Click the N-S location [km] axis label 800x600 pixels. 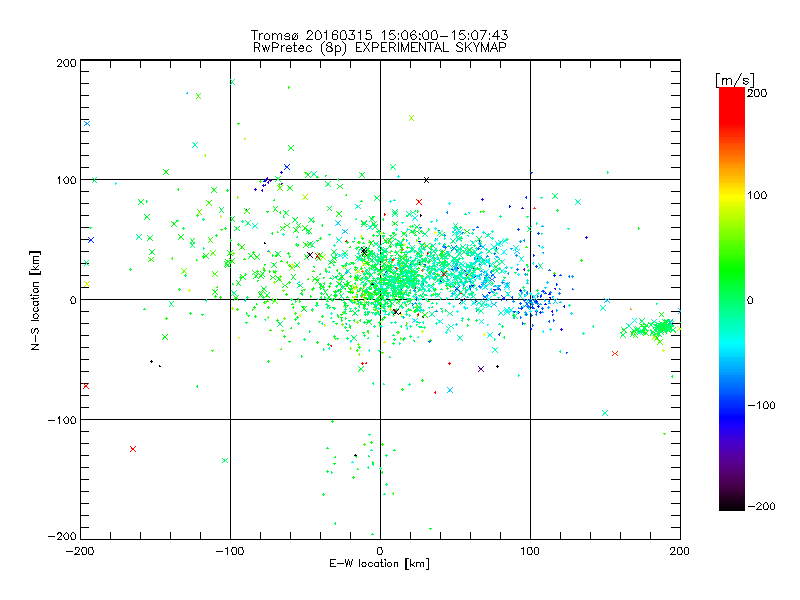pyautogui.click(x=35, y=300)
